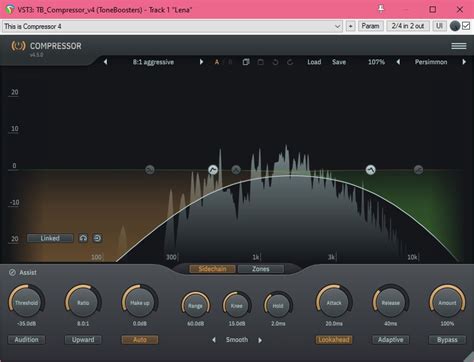
Task: Click the Param button
Action: [370, 26]
